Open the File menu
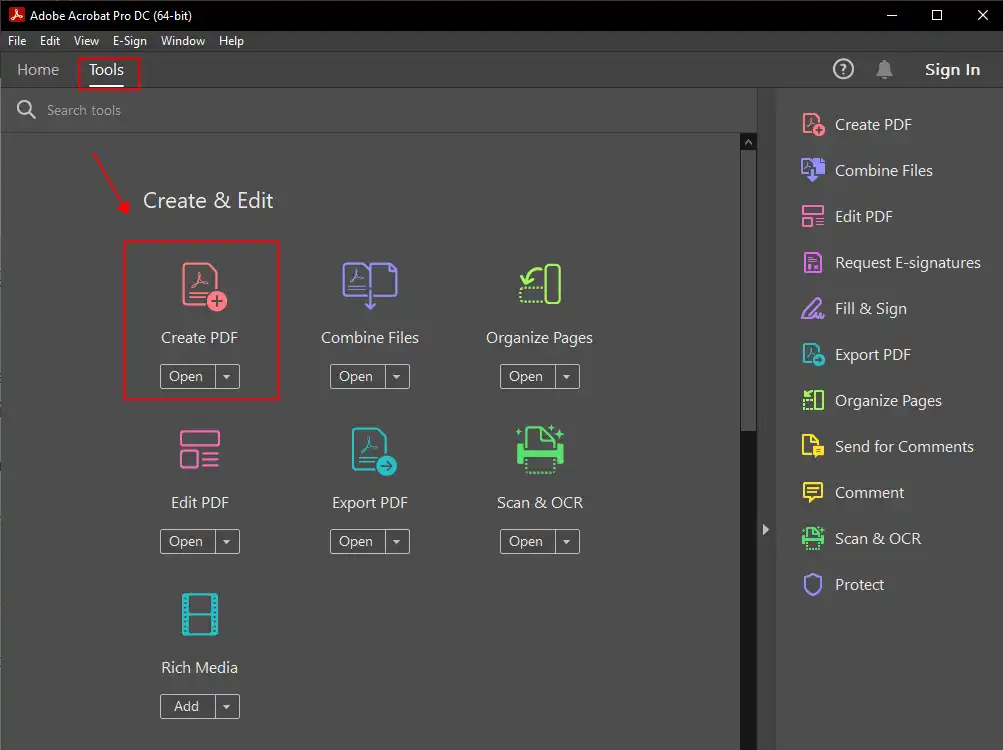The height and width of the screenshot is (750, 1003). click(17, 41)
